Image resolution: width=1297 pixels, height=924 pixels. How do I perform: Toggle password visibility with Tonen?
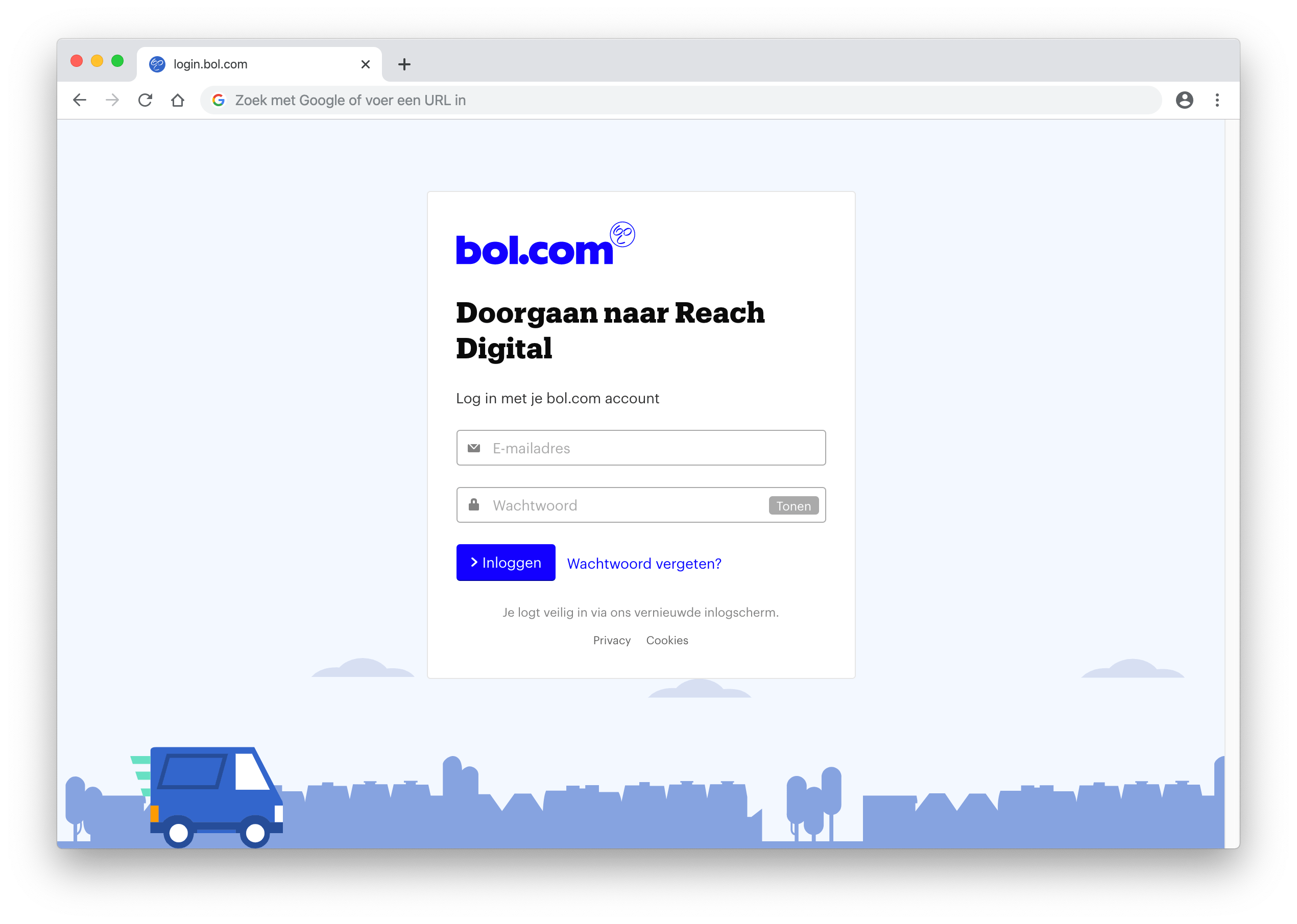tap(794, 505)
